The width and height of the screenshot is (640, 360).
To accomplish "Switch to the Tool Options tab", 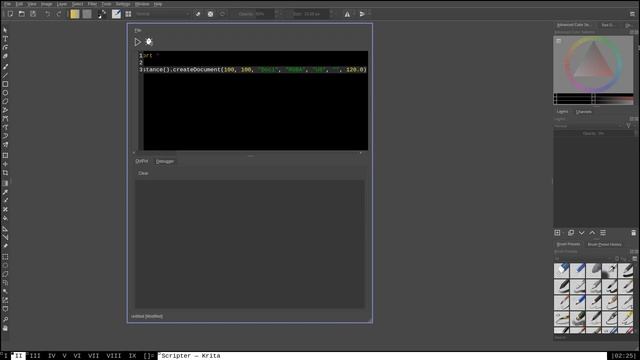I will 607,25.
